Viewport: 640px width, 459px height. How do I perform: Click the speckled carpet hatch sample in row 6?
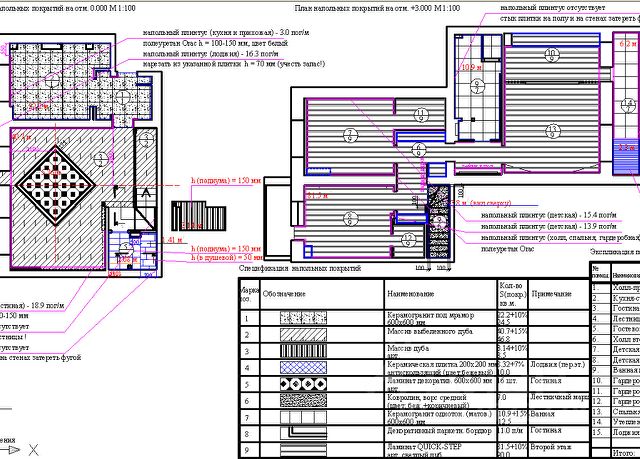[303, 401]
